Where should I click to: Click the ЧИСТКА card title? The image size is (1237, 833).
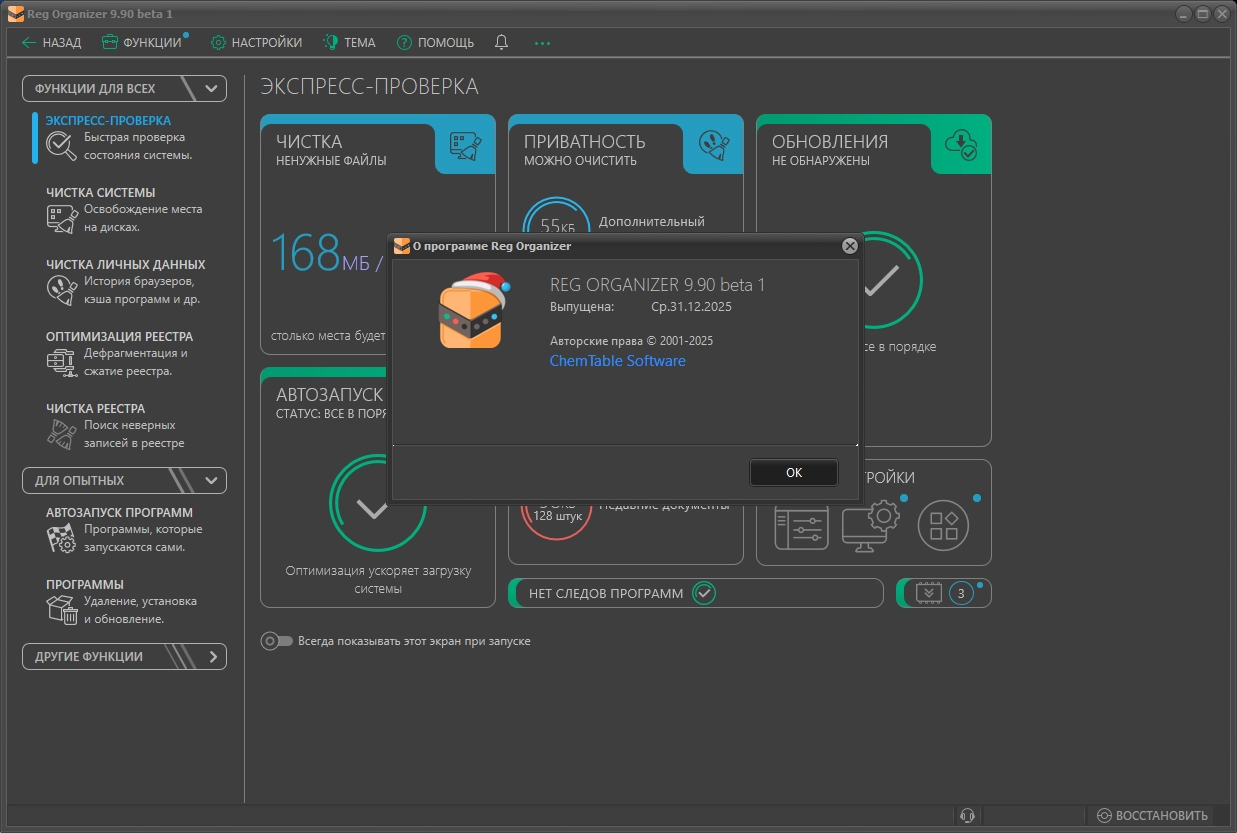(309, 141)
